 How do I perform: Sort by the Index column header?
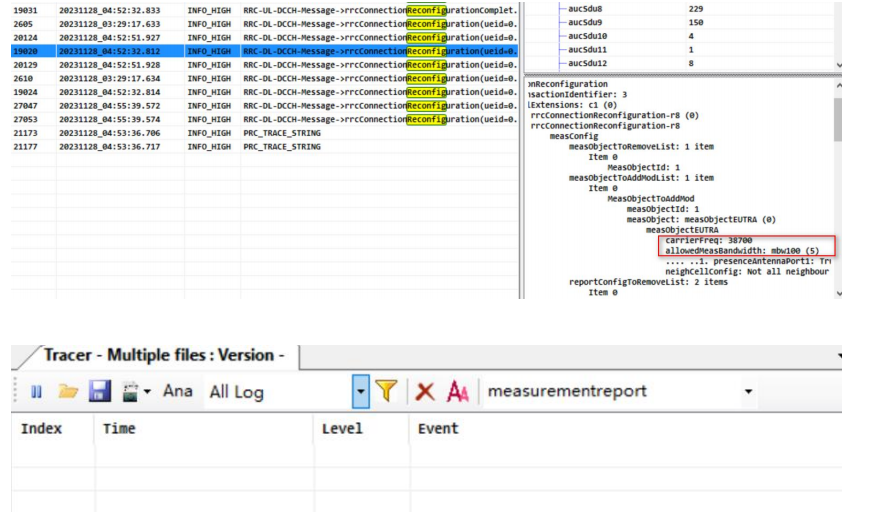[x=41, y=429]
